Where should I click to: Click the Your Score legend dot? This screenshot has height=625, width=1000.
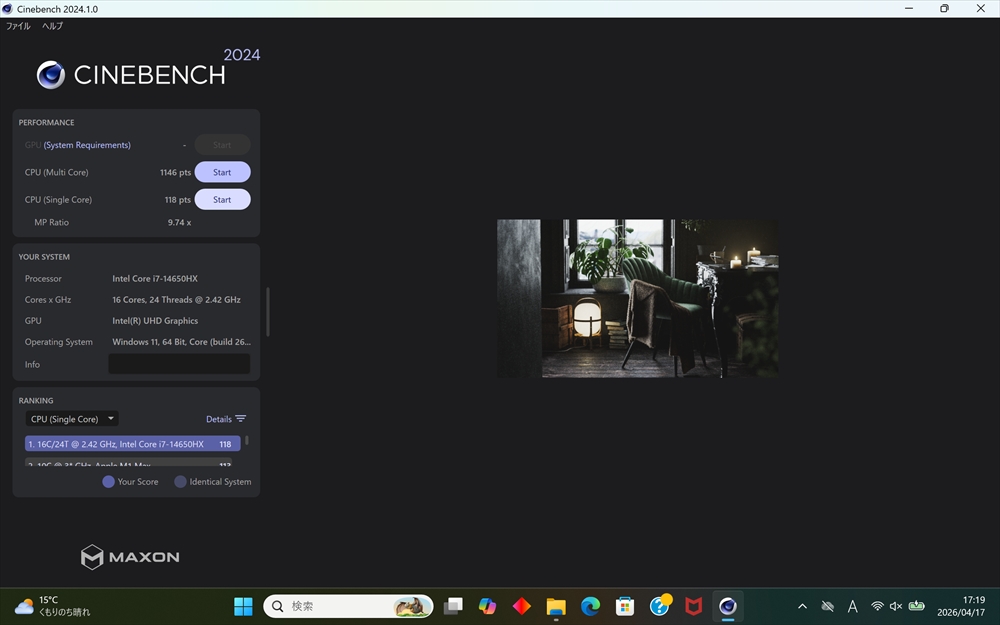click(x=108, y=482)
